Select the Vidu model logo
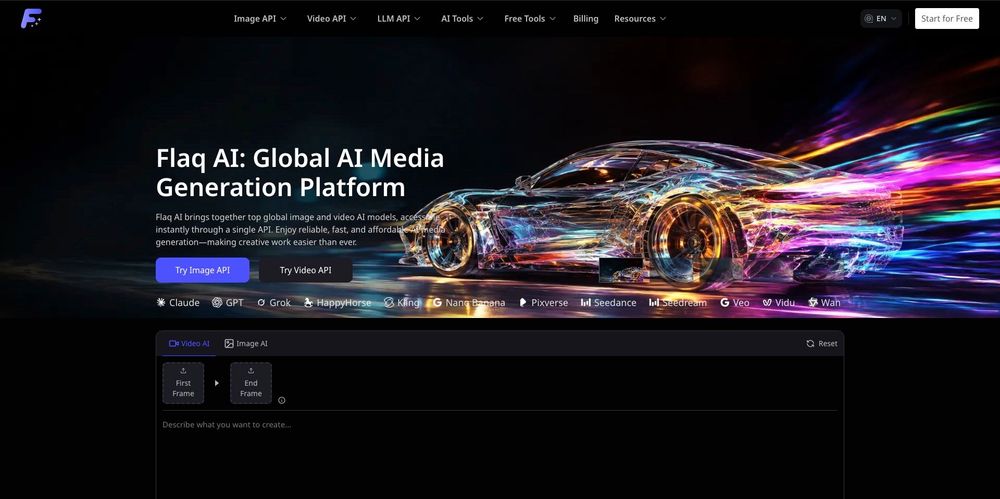The image size is (1000, 499). (779, 302)
